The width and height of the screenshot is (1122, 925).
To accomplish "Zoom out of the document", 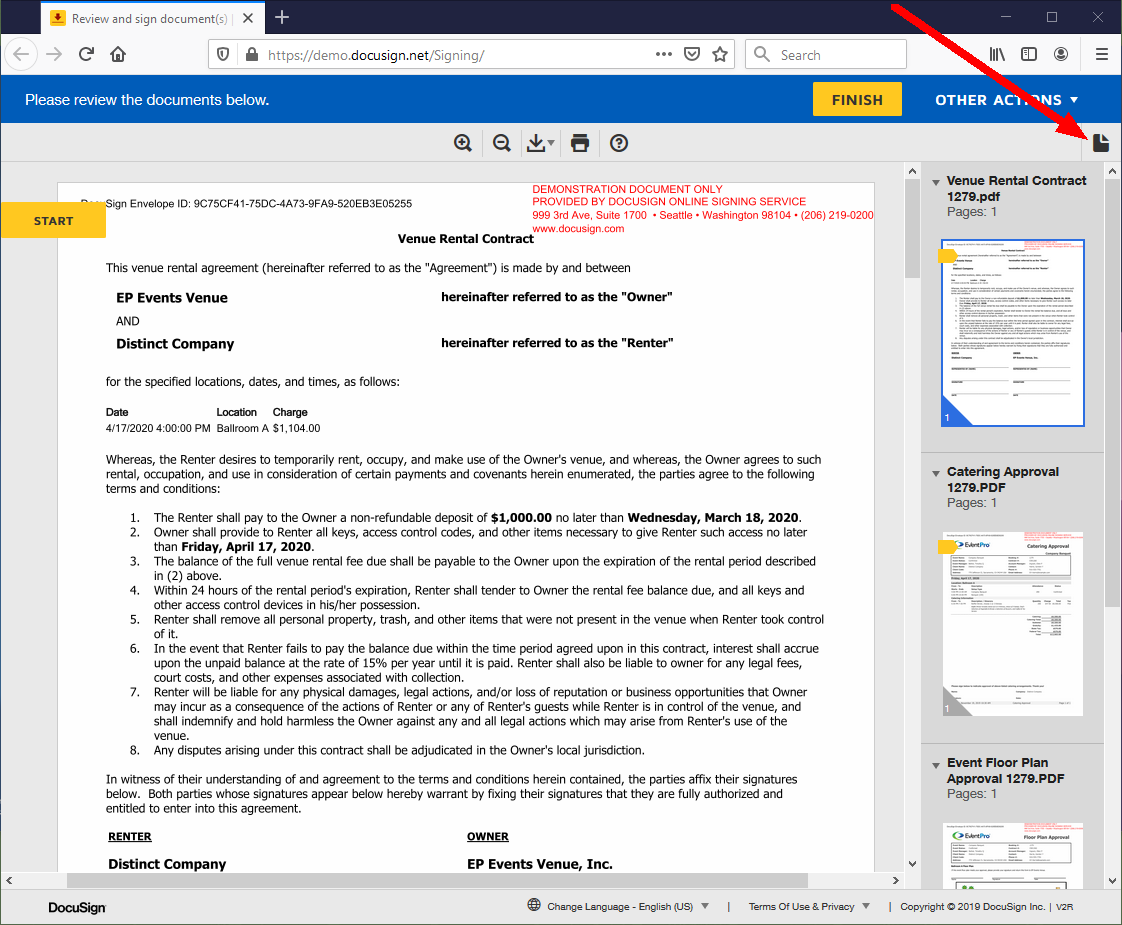I will tap(502, 143).
